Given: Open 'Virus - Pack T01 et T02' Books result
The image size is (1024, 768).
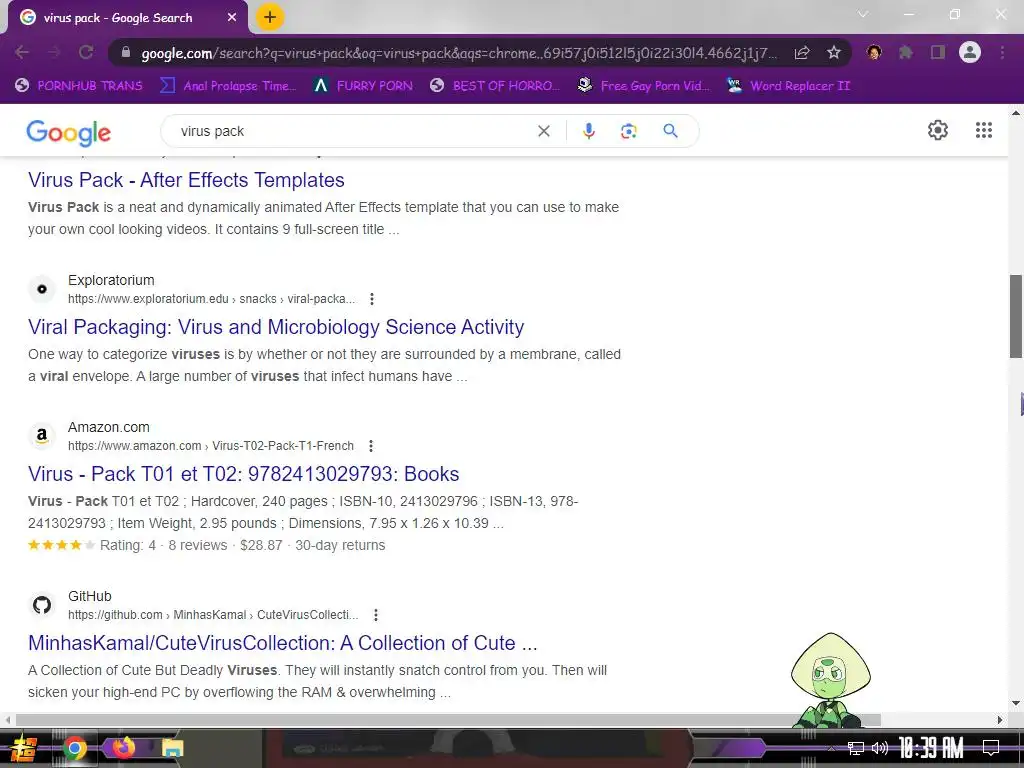Looking at the screenshot, I should tap(244, 473).
